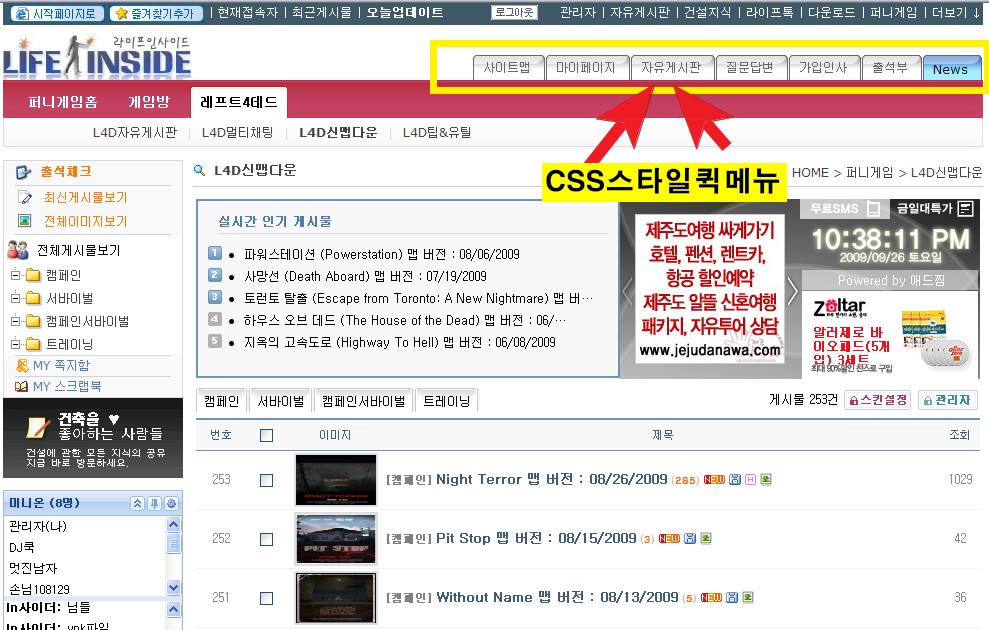Screen dimensions: 989x630
Task: Filter list by 캠페인 category tab
Action: pyautogui.click(x=221, y=401)
